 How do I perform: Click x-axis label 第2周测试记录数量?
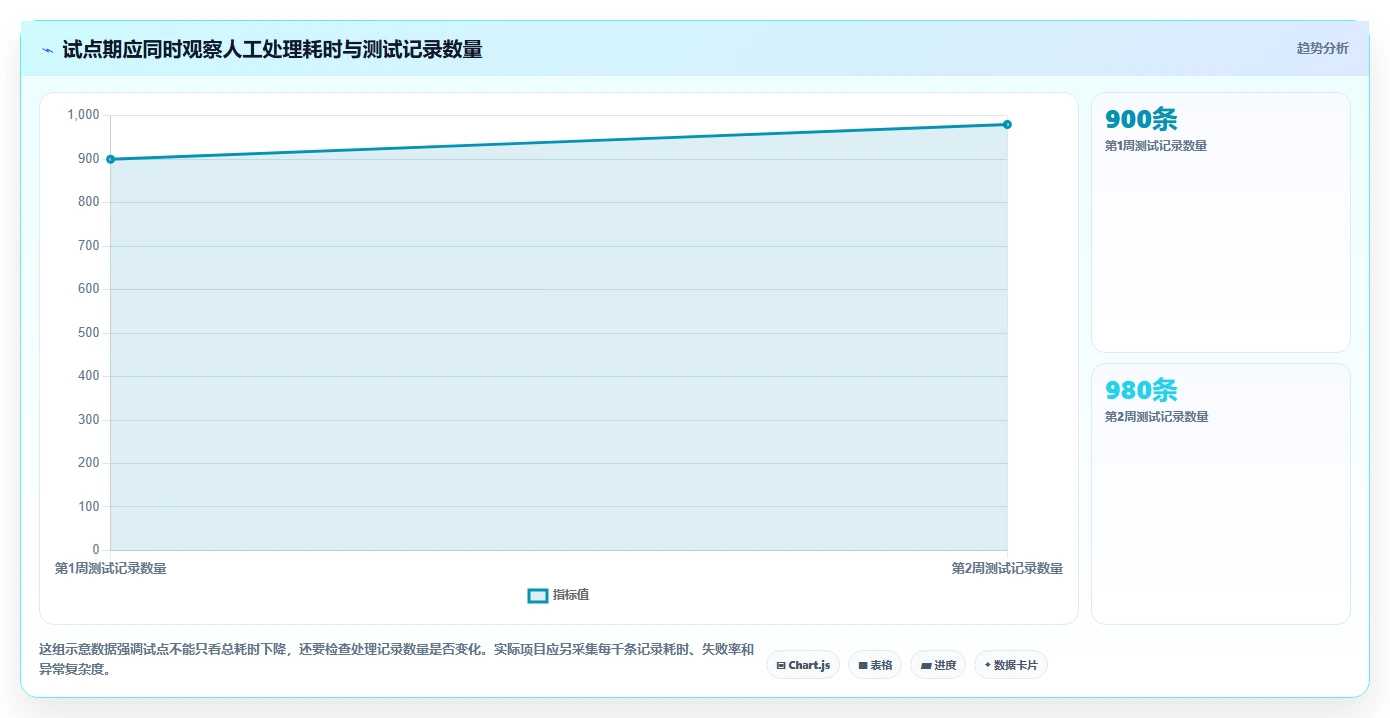coord(1007,568)
